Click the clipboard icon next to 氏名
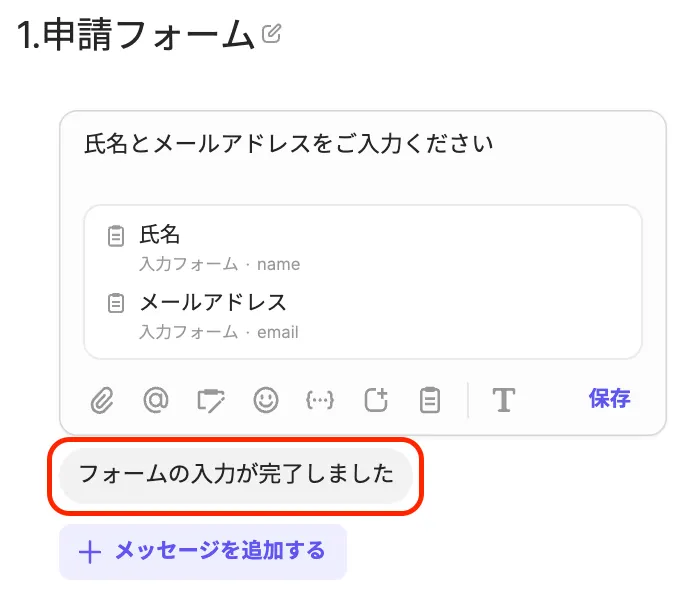This screenshot has width=700, height=598. click(116, 237)
